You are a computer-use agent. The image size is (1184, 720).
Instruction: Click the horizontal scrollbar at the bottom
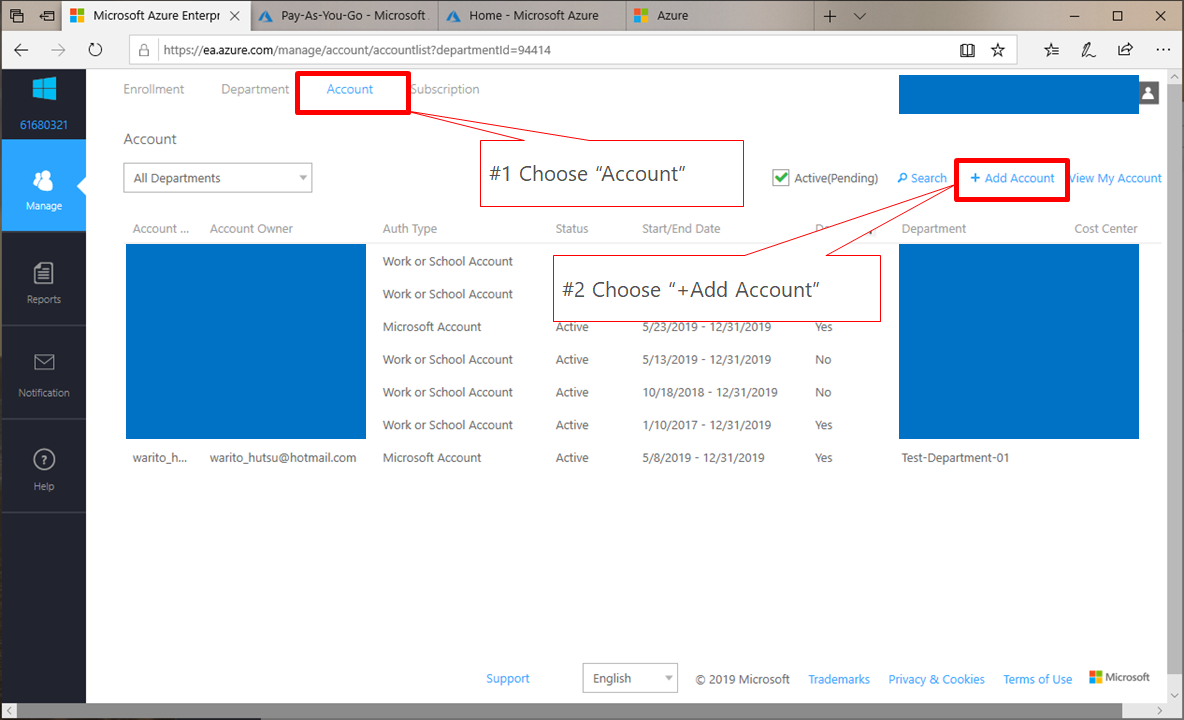[x=569, y=711]
